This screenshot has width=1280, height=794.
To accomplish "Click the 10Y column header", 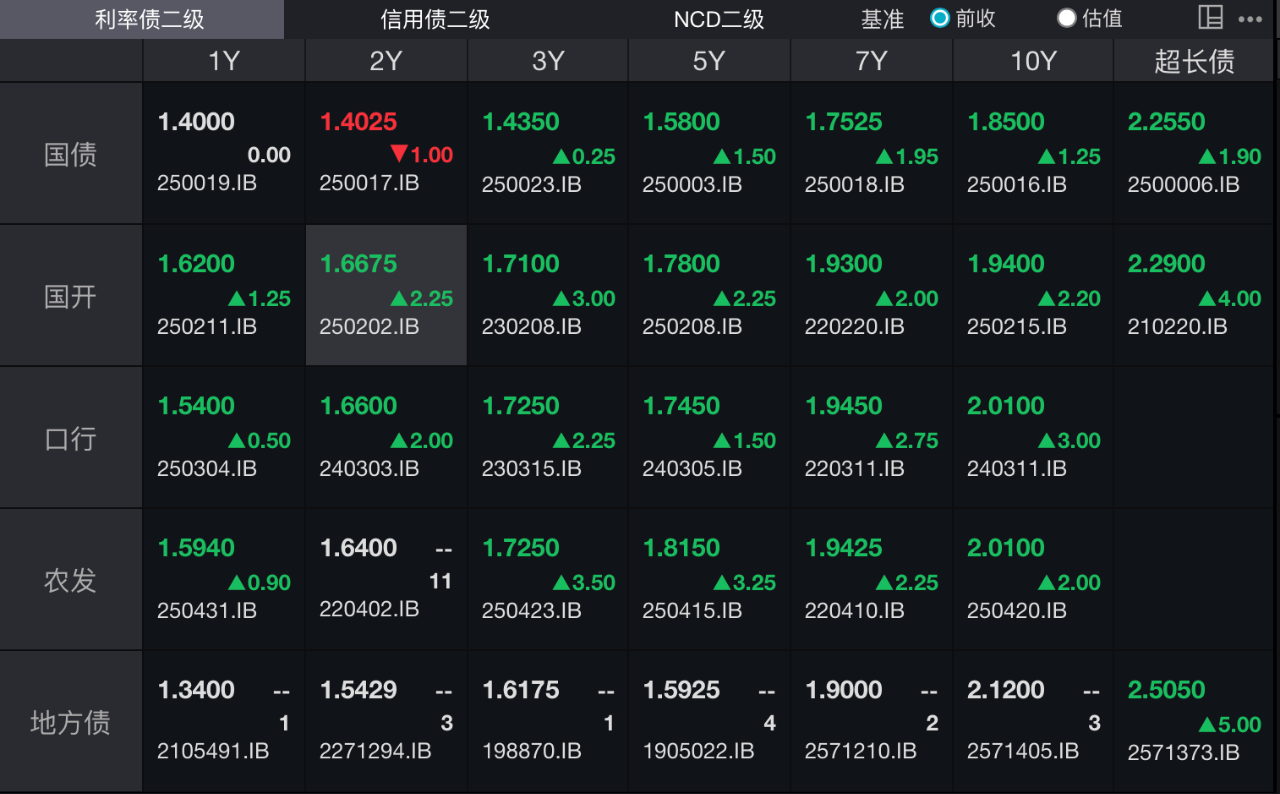I will point(1033,61).
